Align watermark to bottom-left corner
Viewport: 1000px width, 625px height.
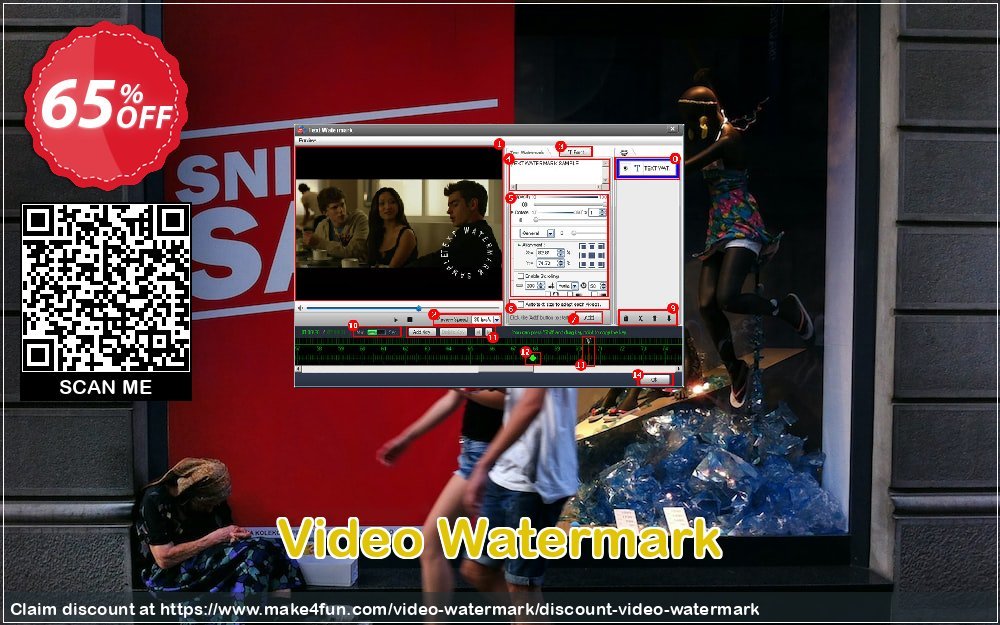583,264
